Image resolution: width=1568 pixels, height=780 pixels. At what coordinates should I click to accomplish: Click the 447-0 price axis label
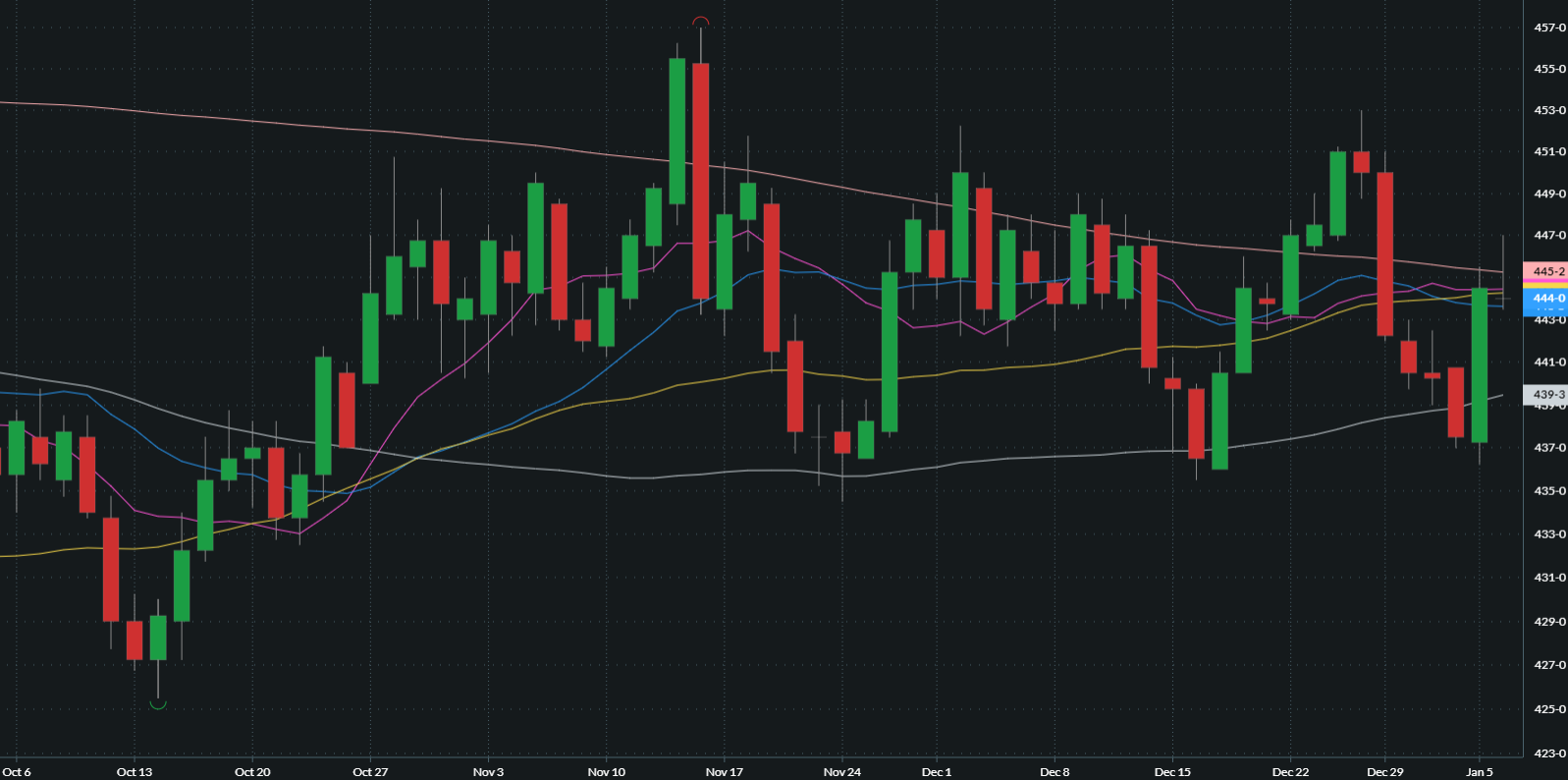click(1550, 236)
